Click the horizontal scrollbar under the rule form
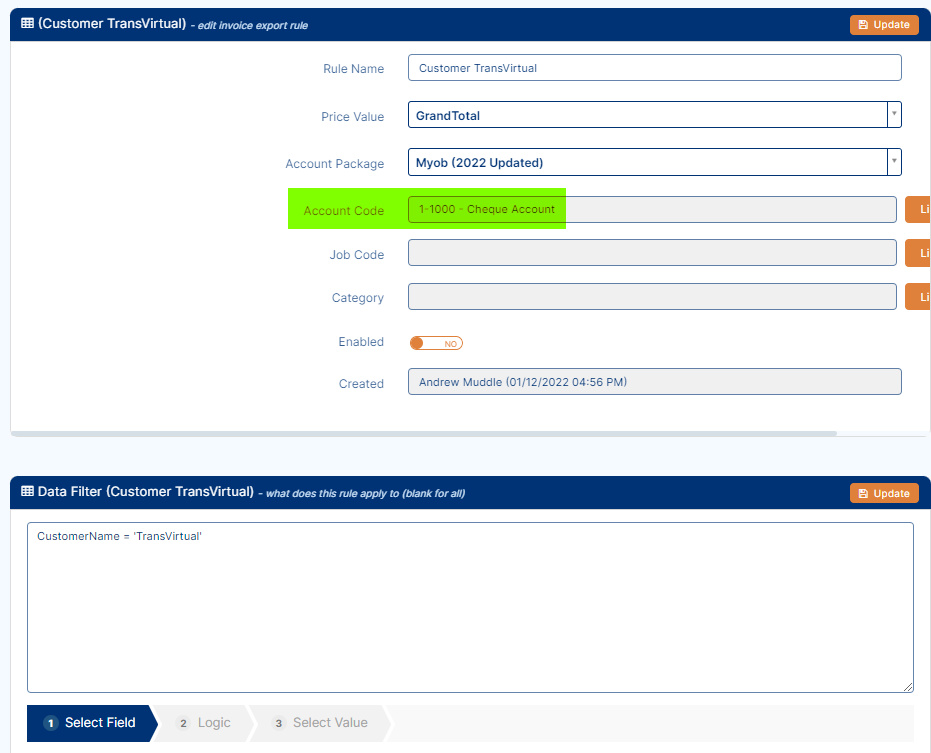Screen dimensions: 931x753 coord(424,433)
